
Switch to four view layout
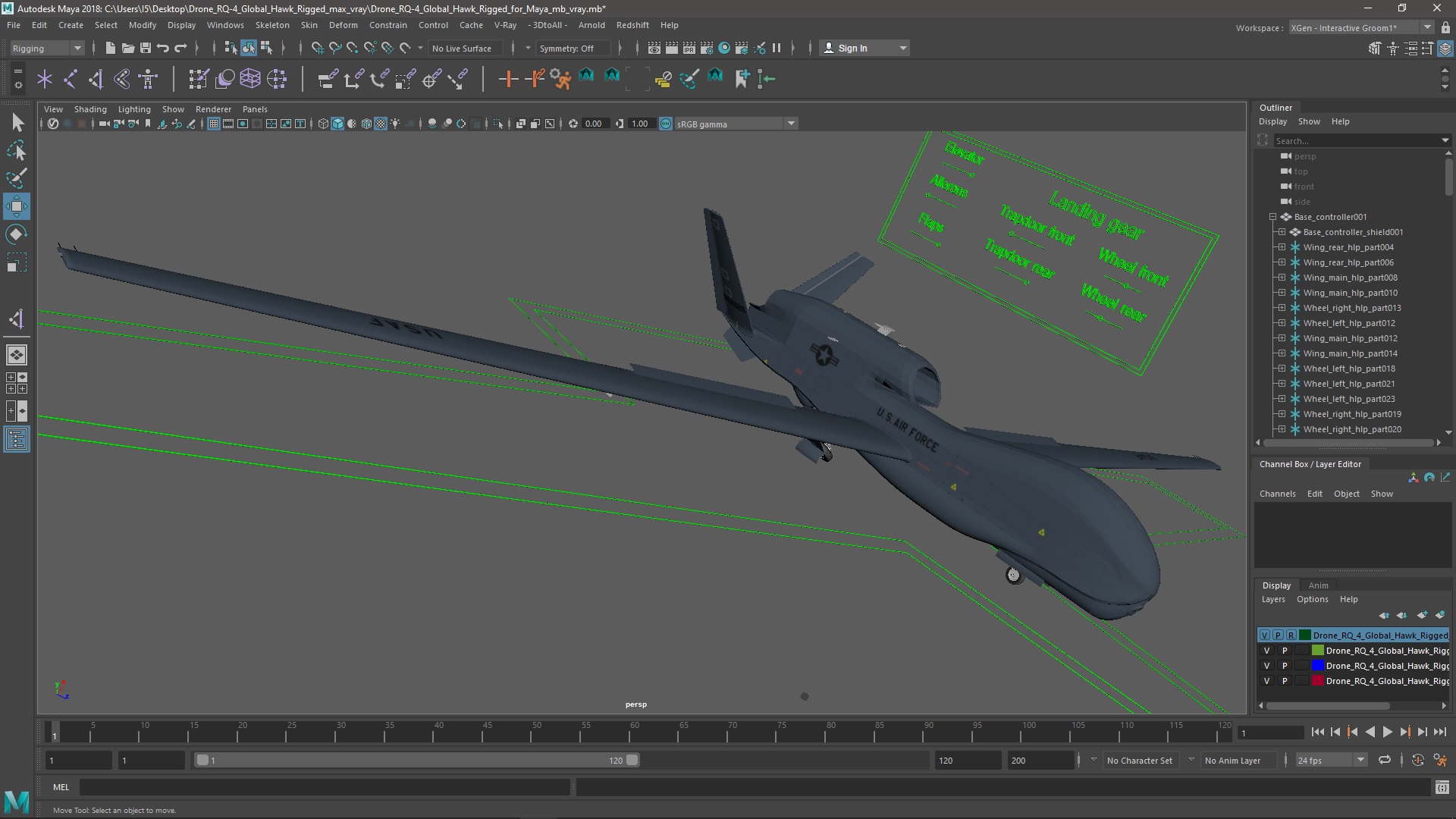click(16, 383)
